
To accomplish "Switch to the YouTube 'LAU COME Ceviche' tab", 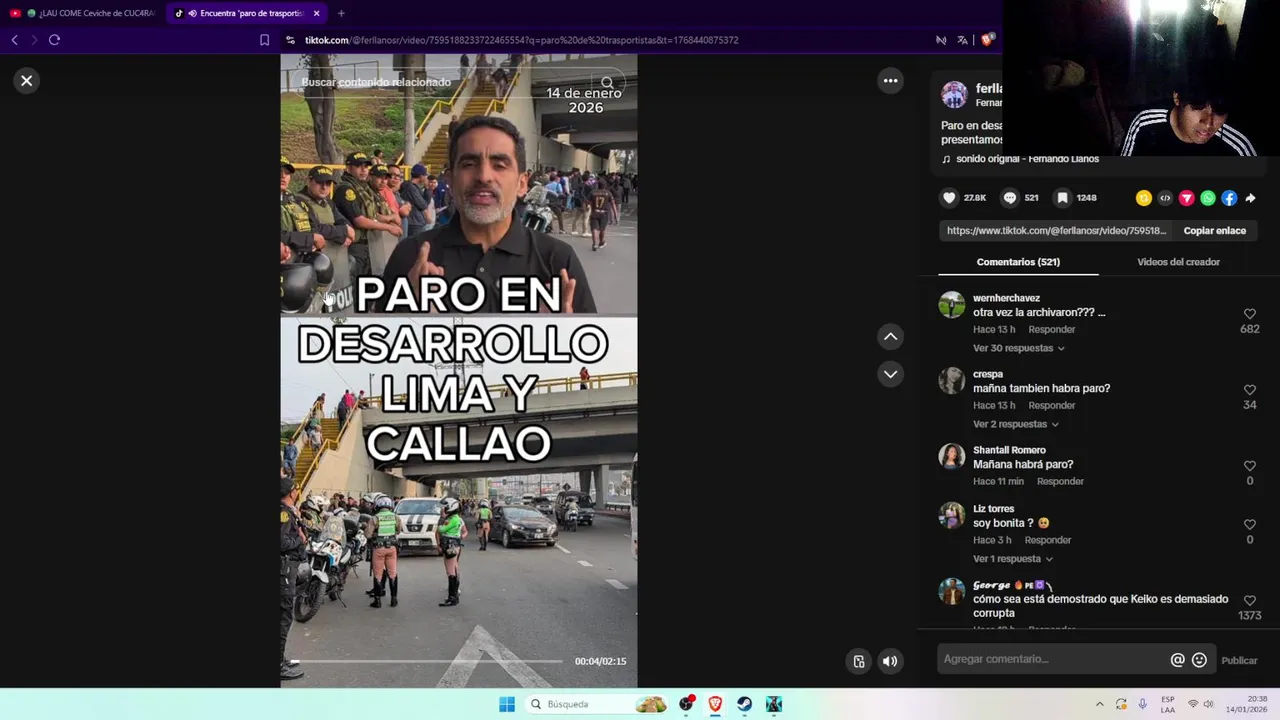I will tap(84, 13).
